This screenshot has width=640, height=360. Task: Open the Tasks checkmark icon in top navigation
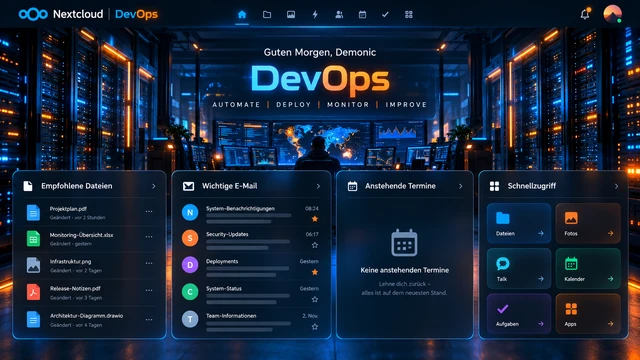pyautogui.click(x=385, y=15)
